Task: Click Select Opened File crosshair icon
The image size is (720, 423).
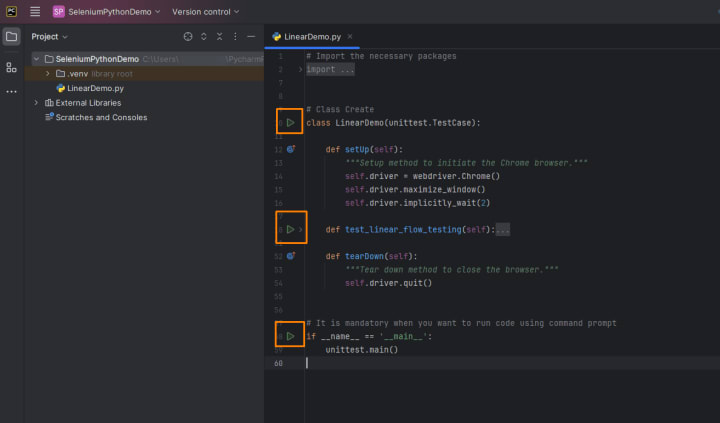Action: point(188,37)
